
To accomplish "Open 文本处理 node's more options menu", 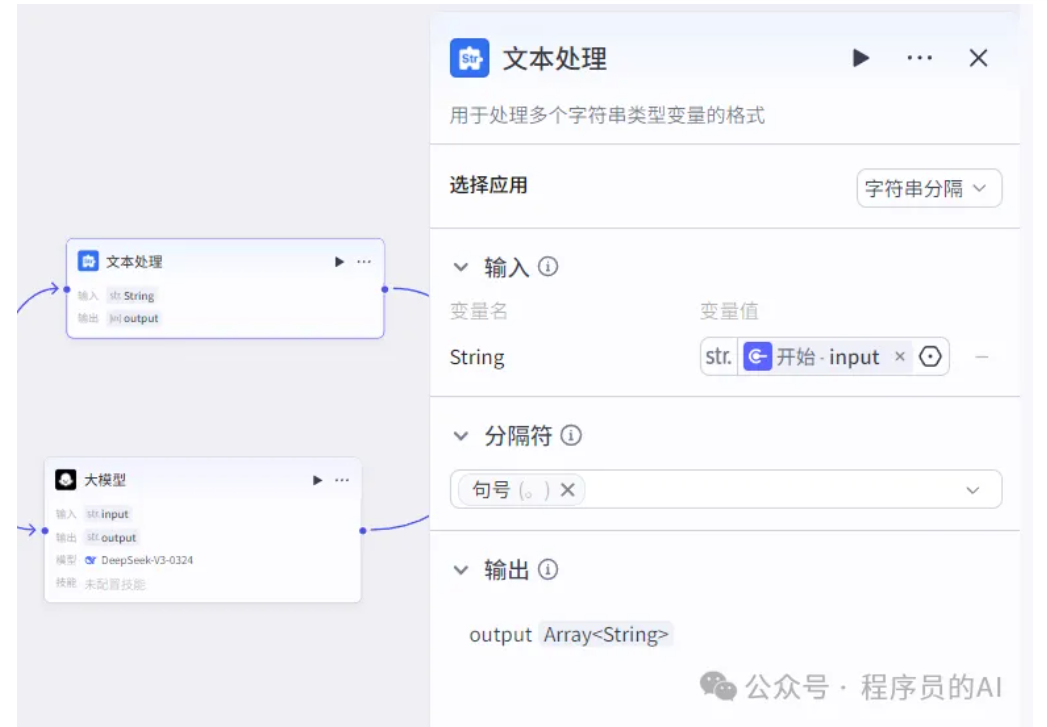I will point(364,262).
